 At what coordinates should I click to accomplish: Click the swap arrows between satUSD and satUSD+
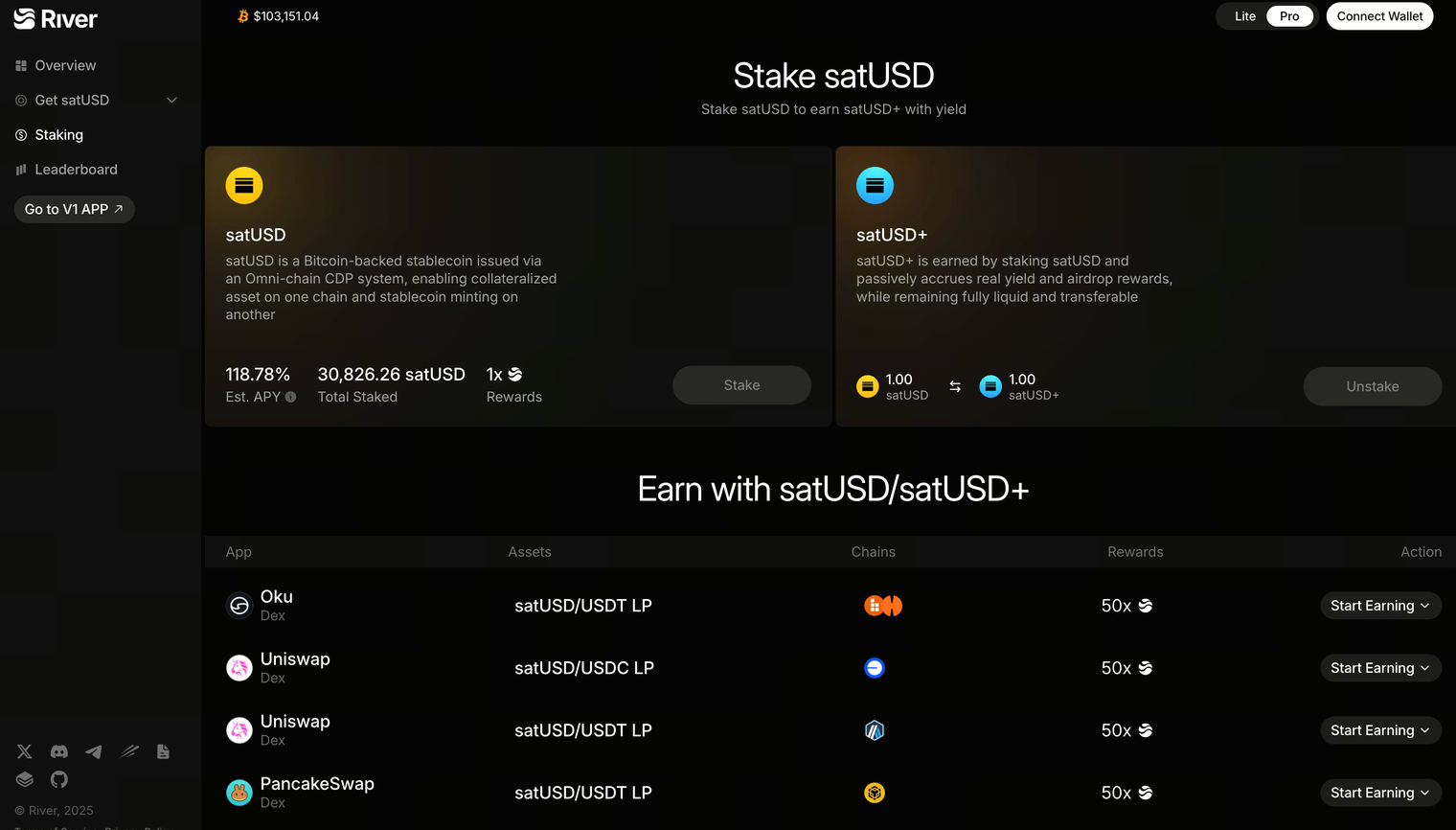coord(955,385)
